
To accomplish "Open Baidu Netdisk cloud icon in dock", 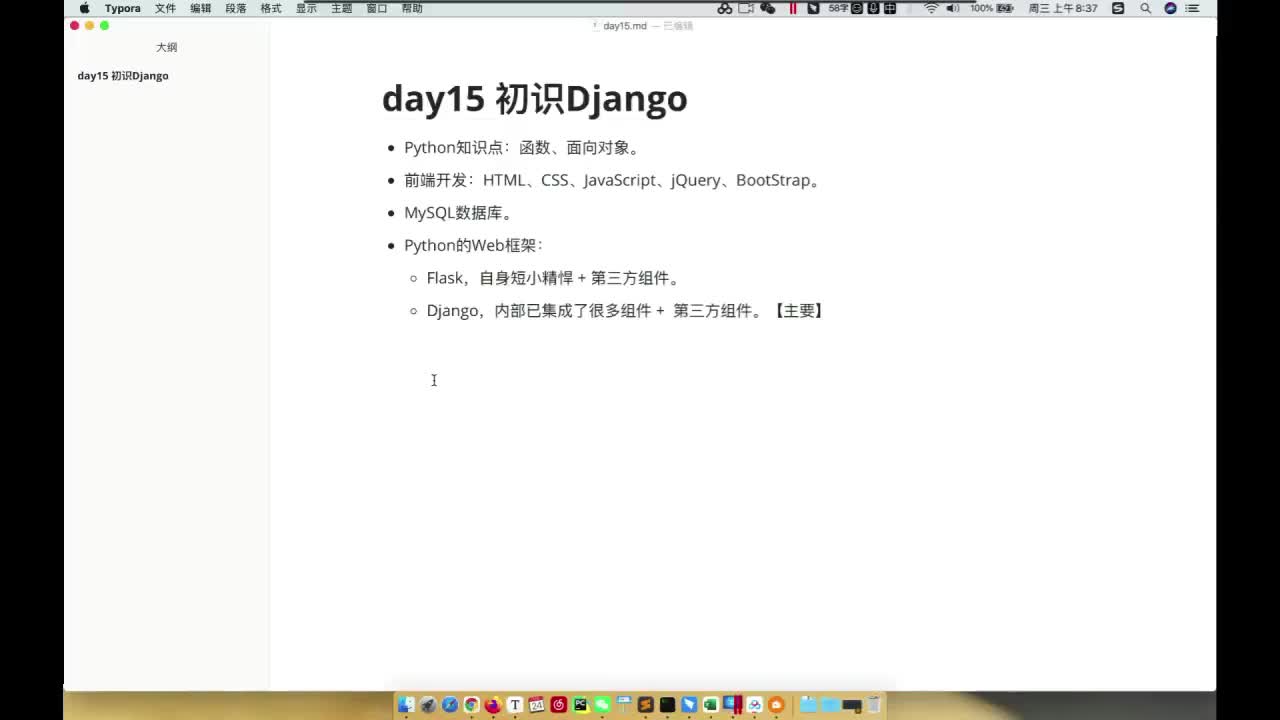I will pos(755,705).
